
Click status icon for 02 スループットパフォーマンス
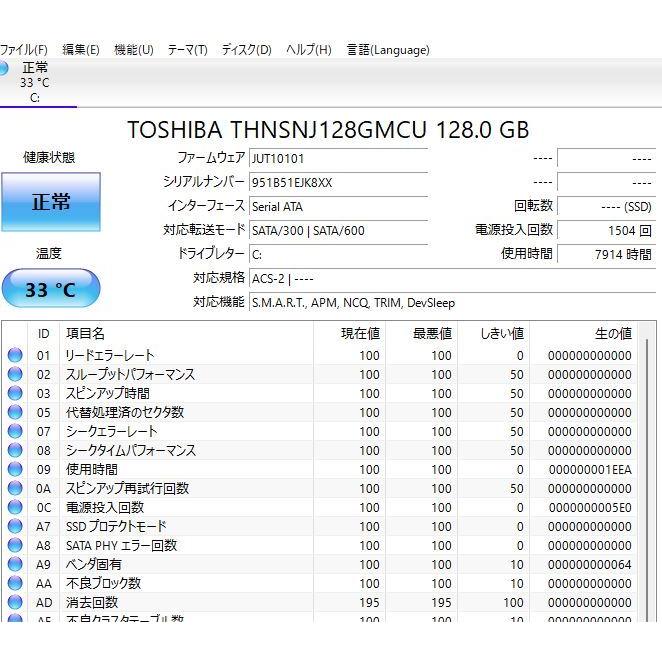15,374
